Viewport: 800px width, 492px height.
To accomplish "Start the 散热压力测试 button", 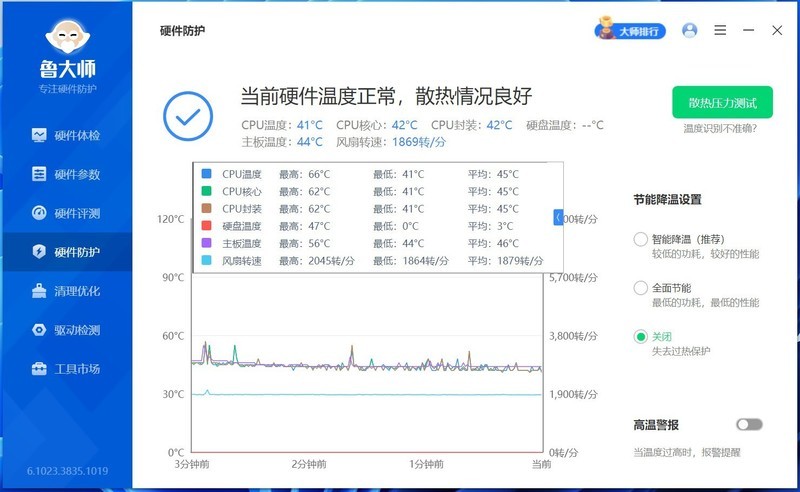I will pos(722,103).
